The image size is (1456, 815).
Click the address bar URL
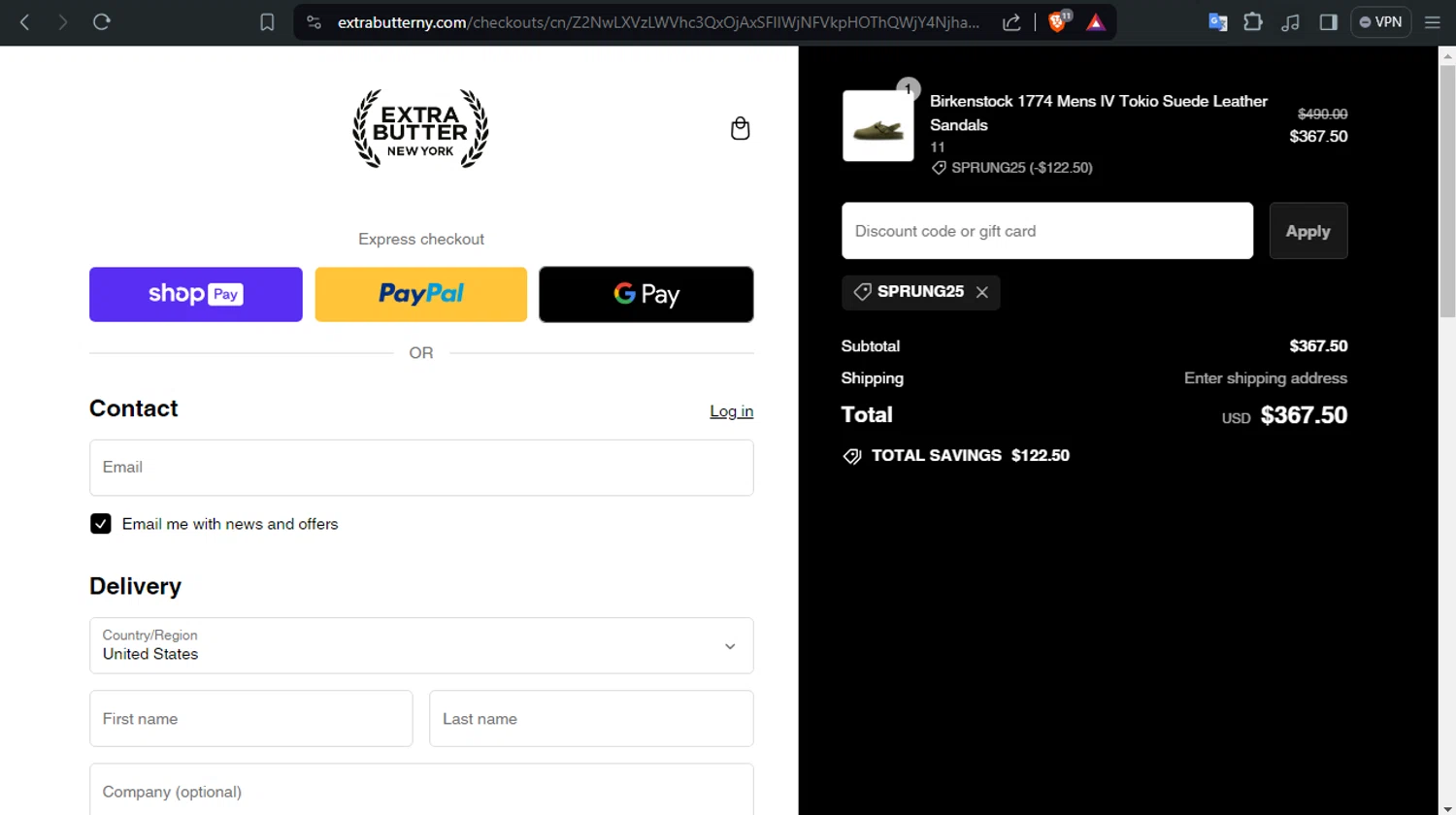coord(658,22)
